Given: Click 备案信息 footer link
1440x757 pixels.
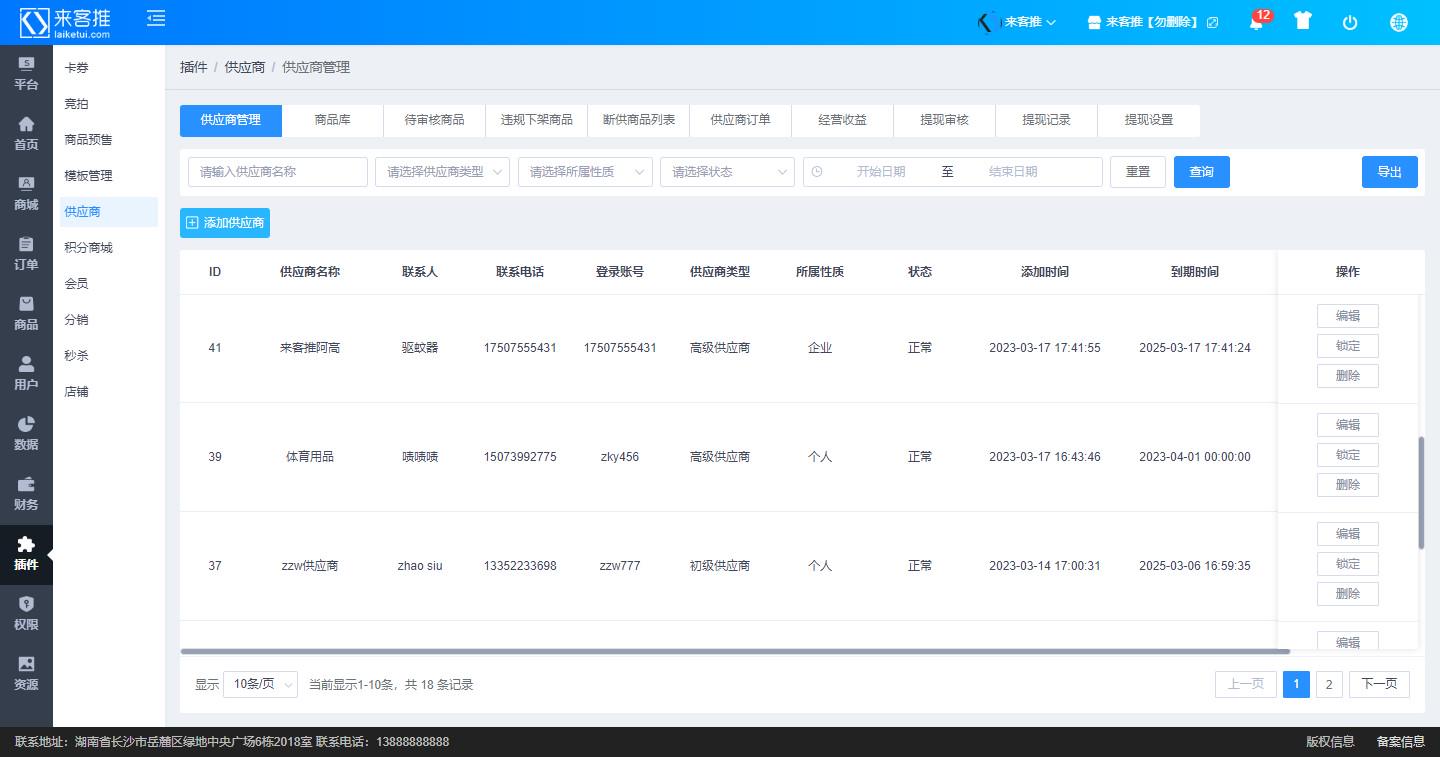Looking at the screenshot, I should point(1401,742).
